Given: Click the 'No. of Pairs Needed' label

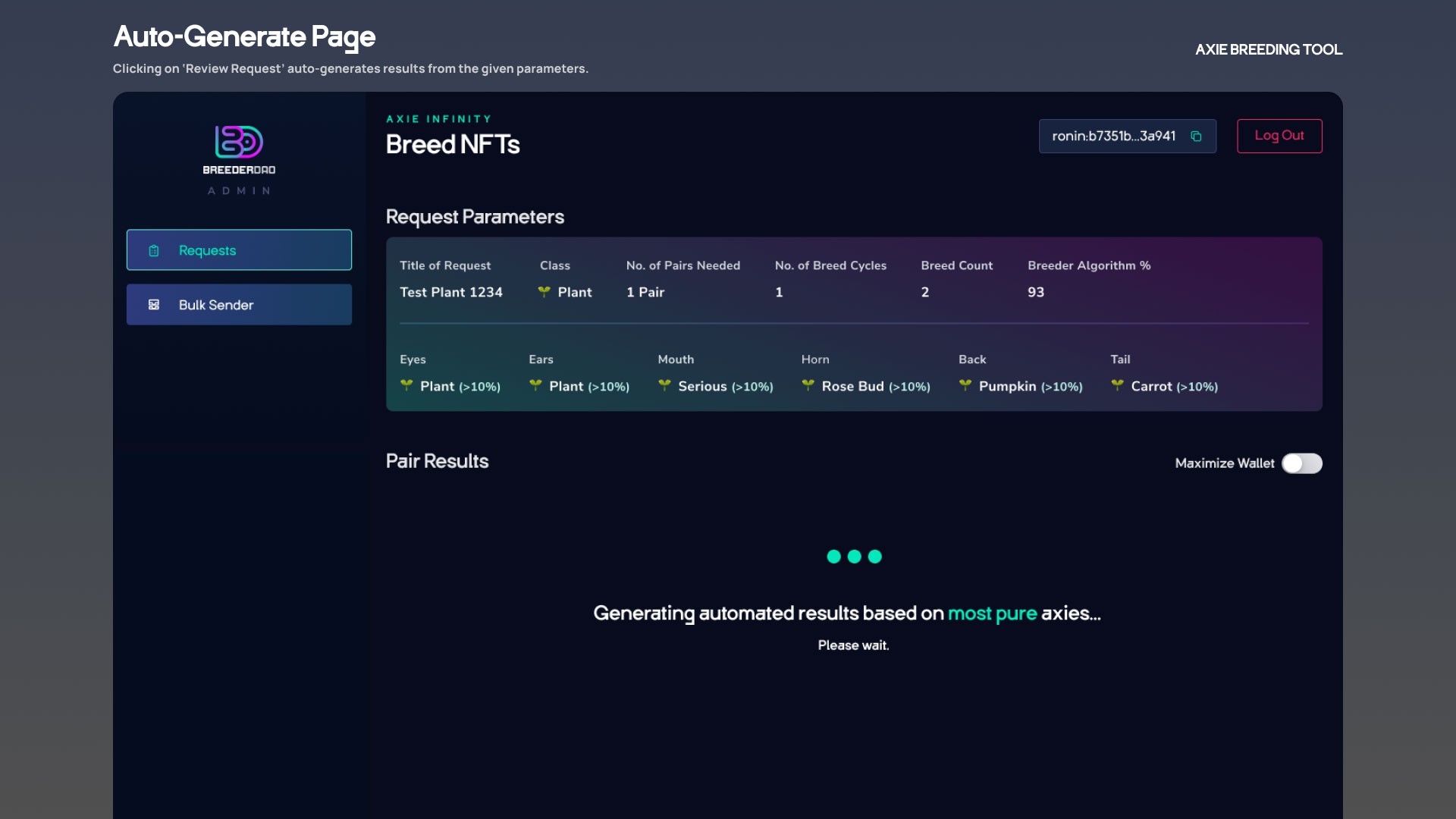Looking at the screenshot, I should click(683, 265).
